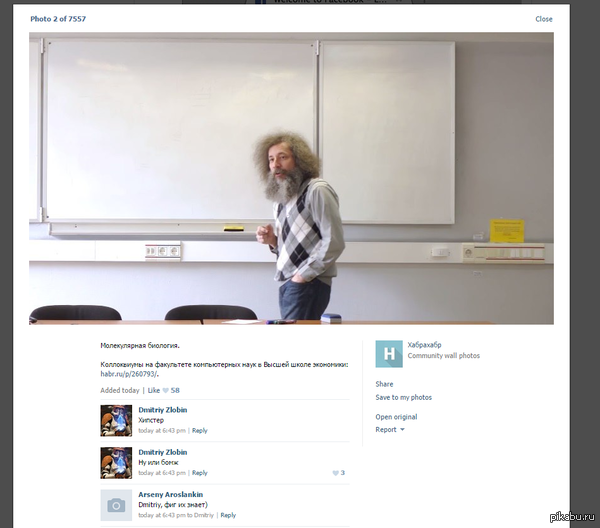Click the 'to Dmitriy' reply reference link
600x528 pixels.
point(203,515)
